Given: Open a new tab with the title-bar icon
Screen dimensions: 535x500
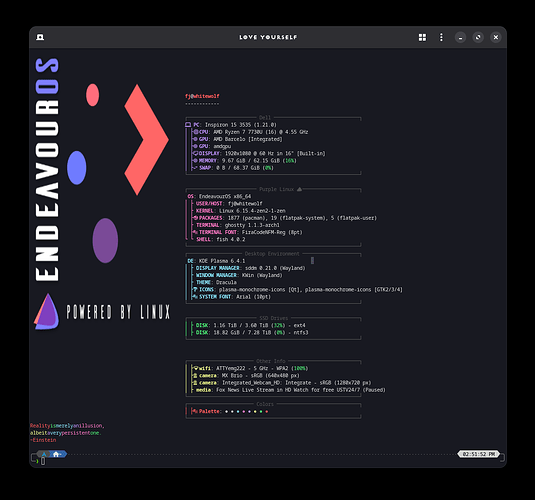Looking at the screenshot, I should coord(40,37).
